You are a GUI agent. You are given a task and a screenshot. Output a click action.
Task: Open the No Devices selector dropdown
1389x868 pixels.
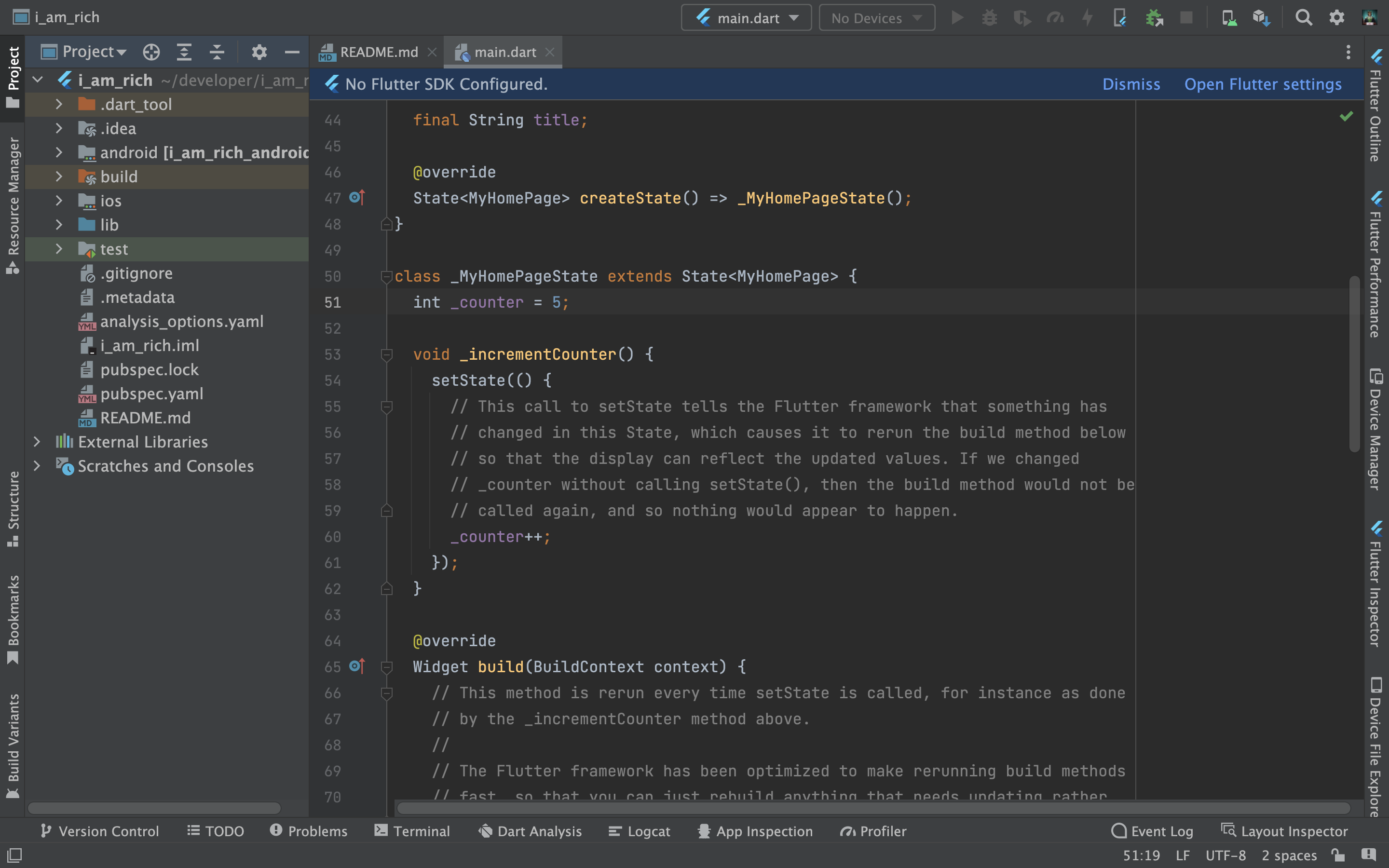pyautogui.click(x=876, y=18)
